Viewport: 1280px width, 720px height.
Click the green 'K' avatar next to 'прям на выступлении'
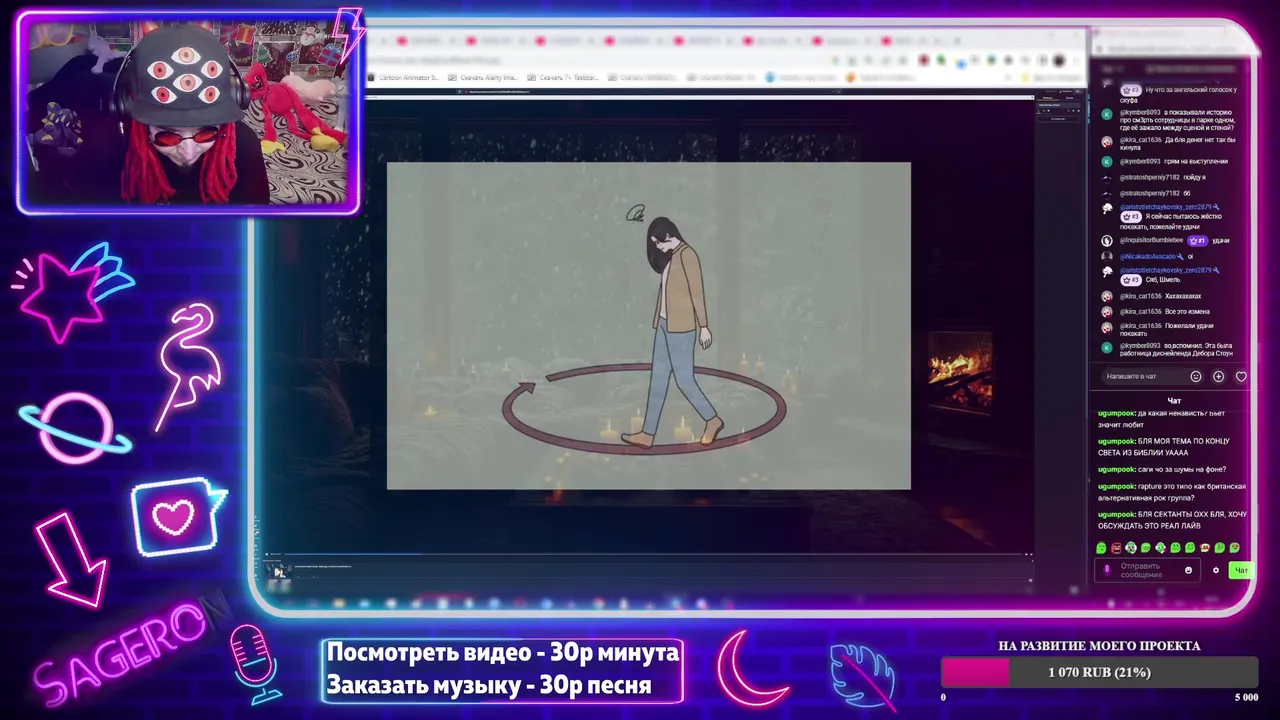click(x=1107, y=161)
